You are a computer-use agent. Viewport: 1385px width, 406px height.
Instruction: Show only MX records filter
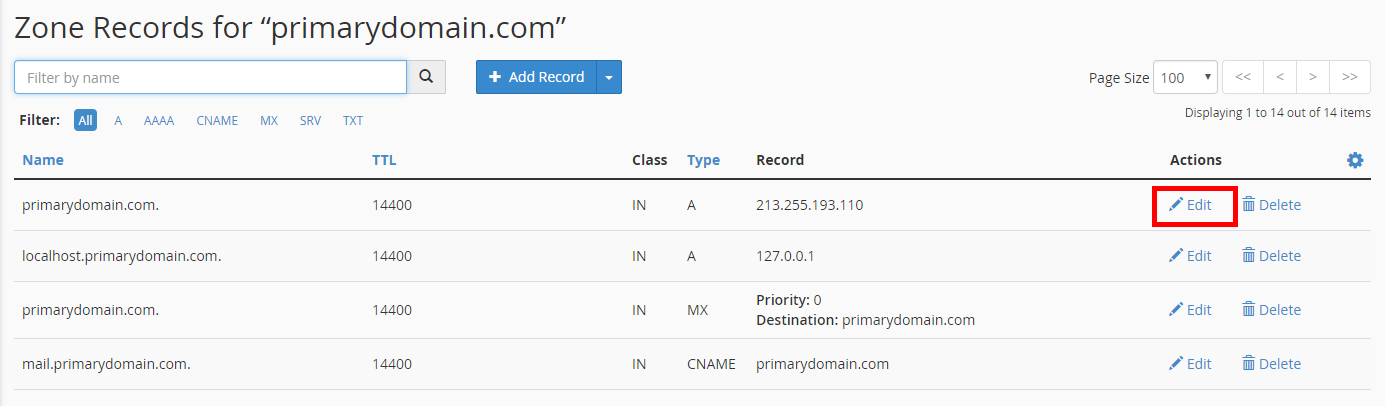click(x=269, y=121)
